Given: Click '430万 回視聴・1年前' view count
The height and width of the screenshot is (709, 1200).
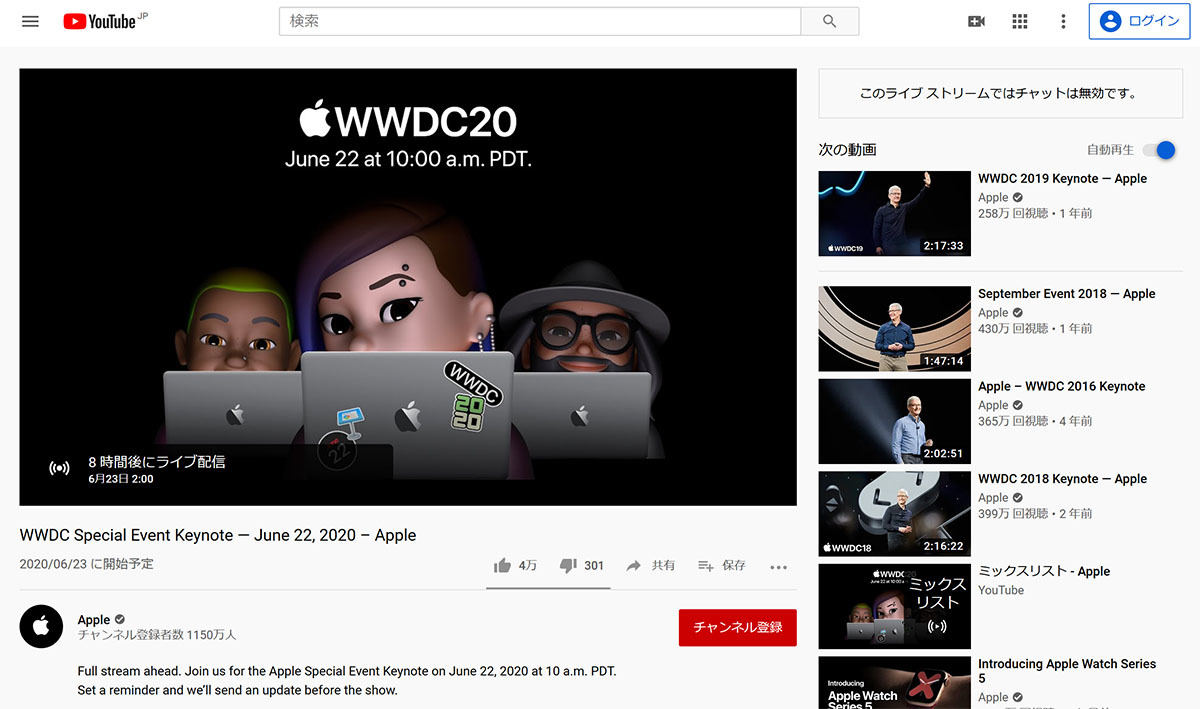Looking at the screenshot, I should (1035, 328).
